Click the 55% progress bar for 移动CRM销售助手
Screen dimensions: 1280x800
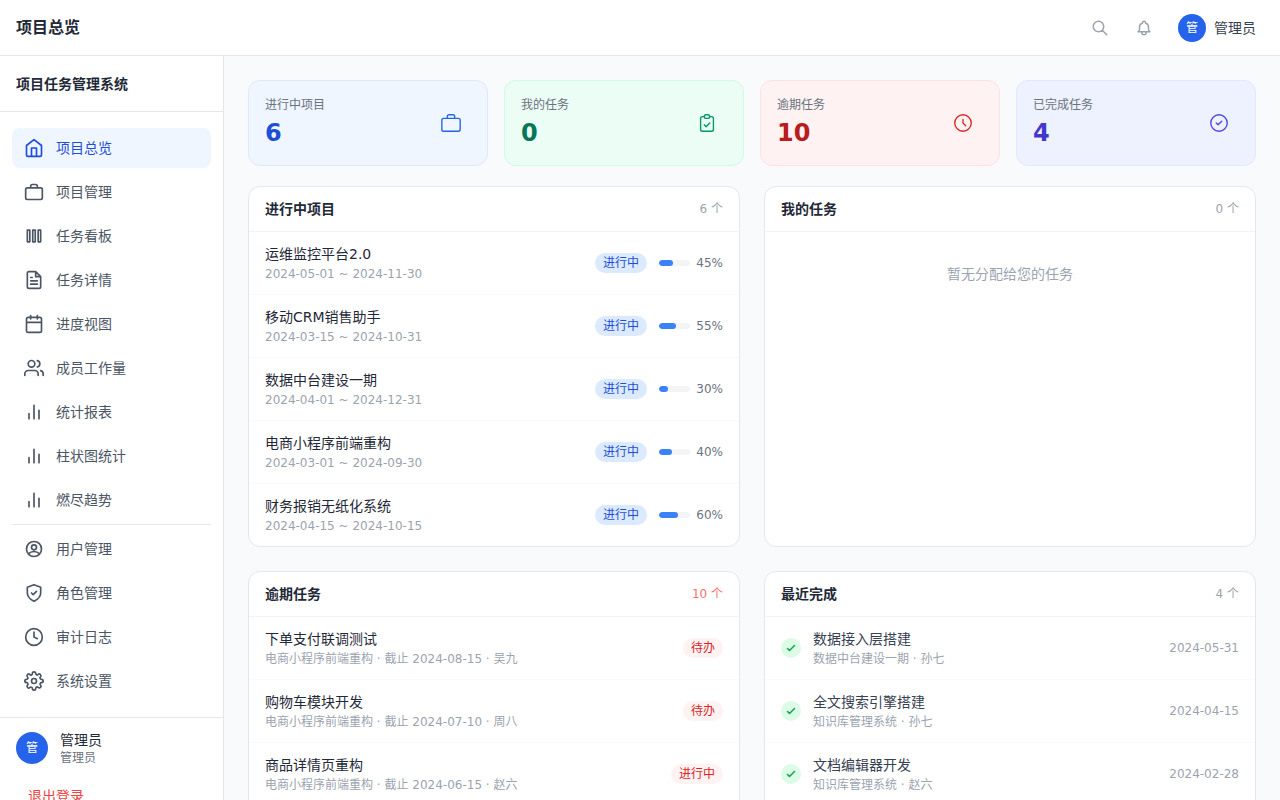pos(674,326)
